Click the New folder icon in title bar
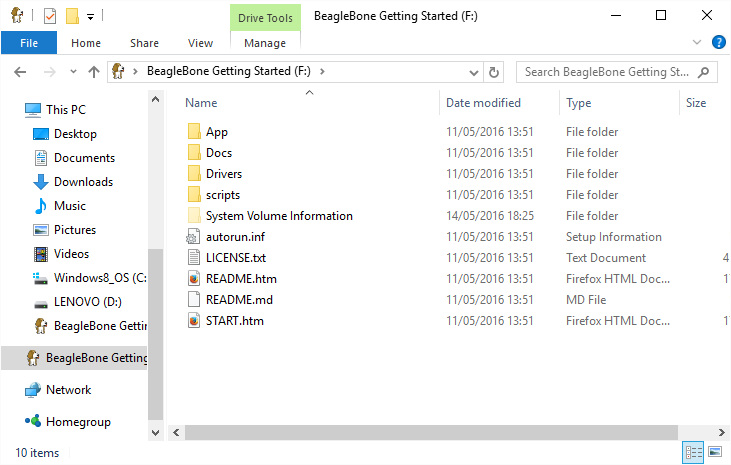Image resolution: width=731 pixels, height=465 pixels. (x=72, y=16)
